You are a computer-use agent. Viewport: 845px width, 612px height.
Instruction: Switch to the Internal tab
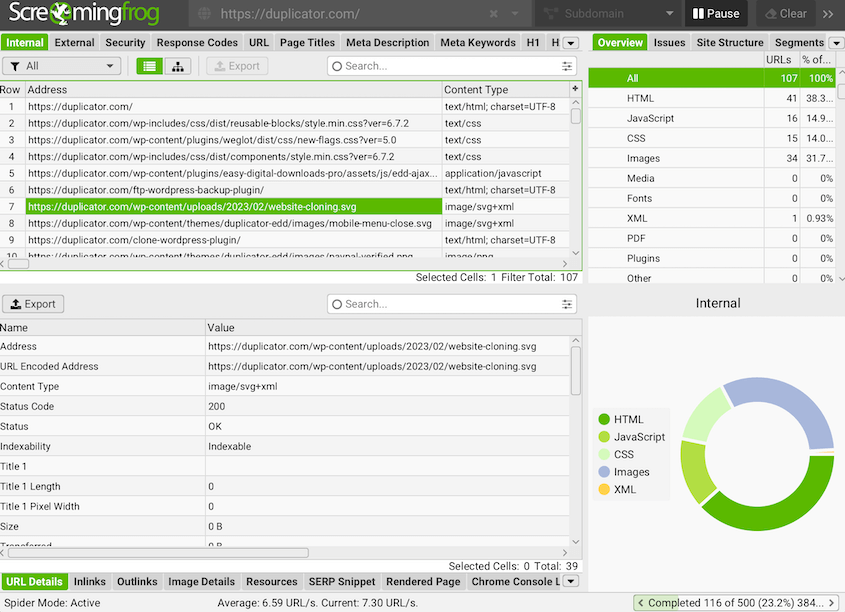pyautogui.click(x=25, y=43)
